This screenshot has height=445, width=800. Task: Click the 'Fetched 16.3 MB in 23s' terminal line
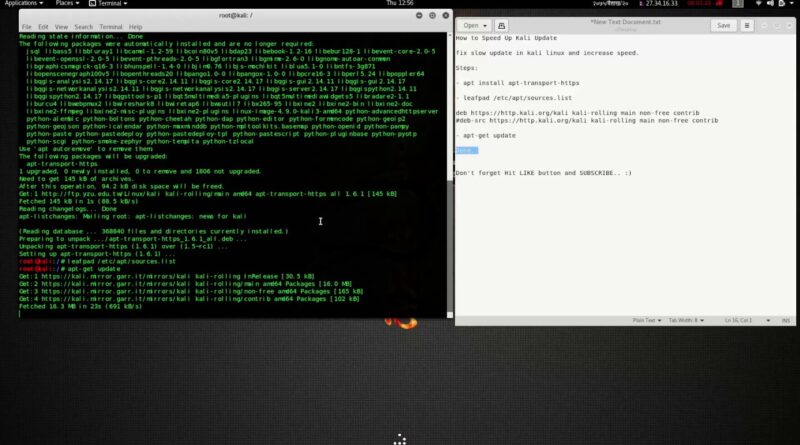81,306
